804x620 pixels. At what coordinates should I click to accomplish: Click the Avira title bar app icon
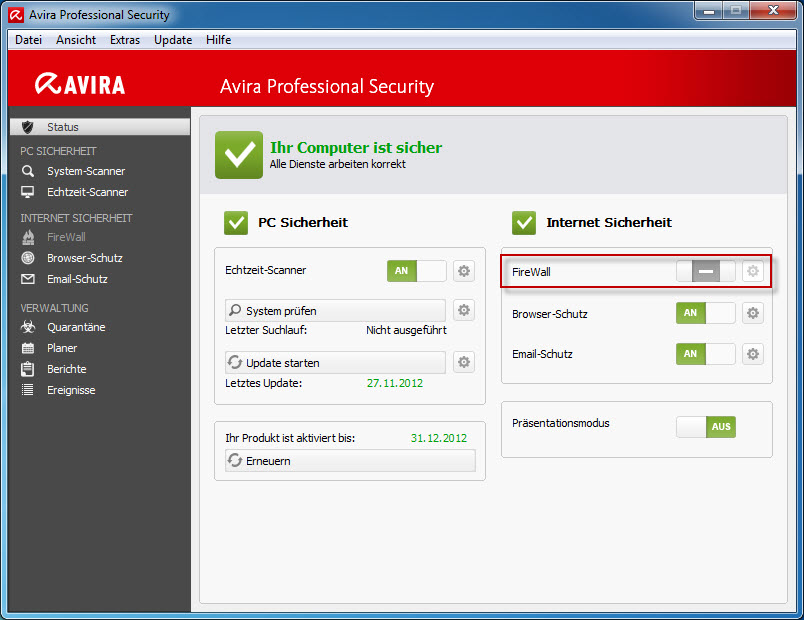(16, 15)
